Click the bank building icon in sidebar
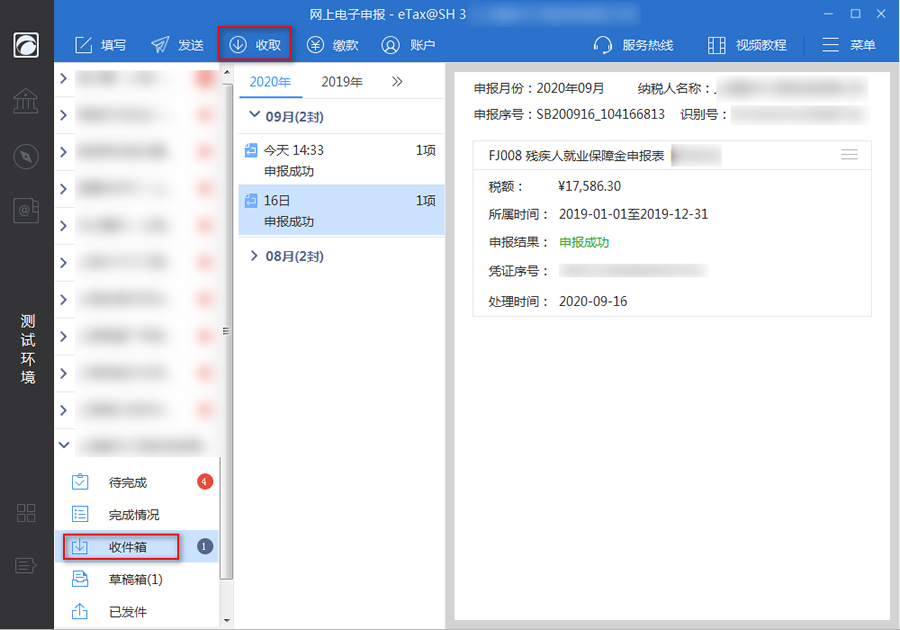The image size is (900, 630). [26, 101]
